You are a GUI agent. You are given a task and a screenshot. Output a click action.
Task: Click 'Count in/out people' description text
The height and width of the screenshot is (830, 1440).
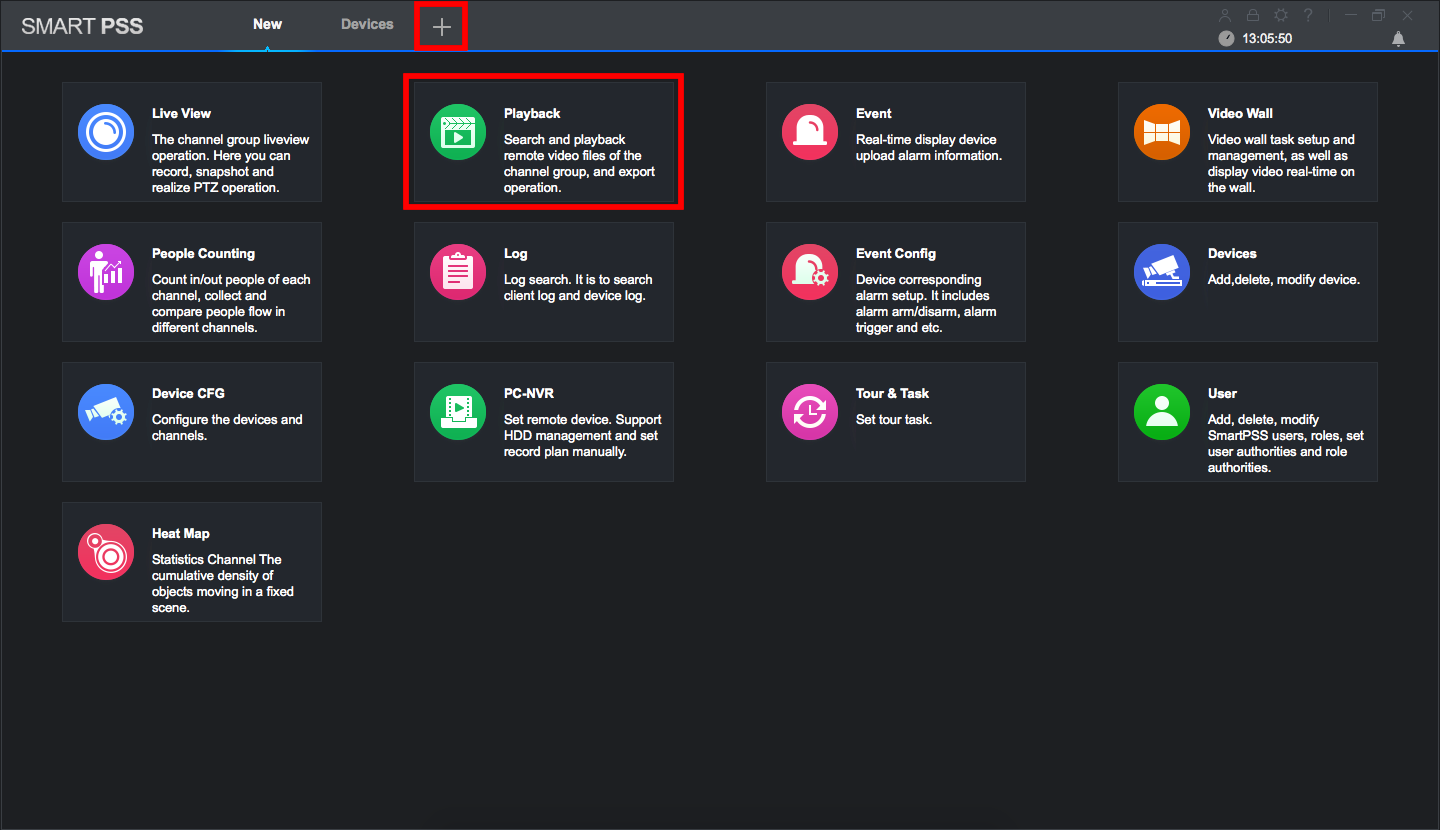pyautogui.click(x=231, y=303)
